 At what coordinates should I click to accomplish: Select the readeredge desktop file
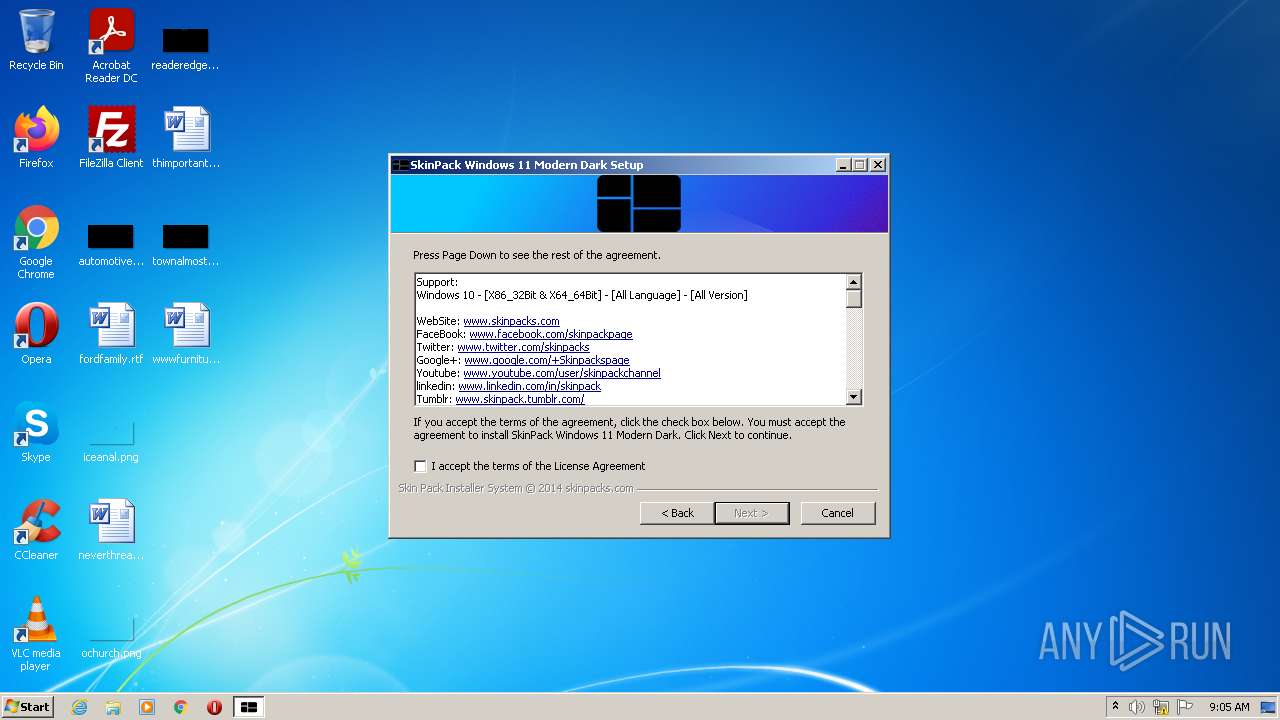[185, 46]
